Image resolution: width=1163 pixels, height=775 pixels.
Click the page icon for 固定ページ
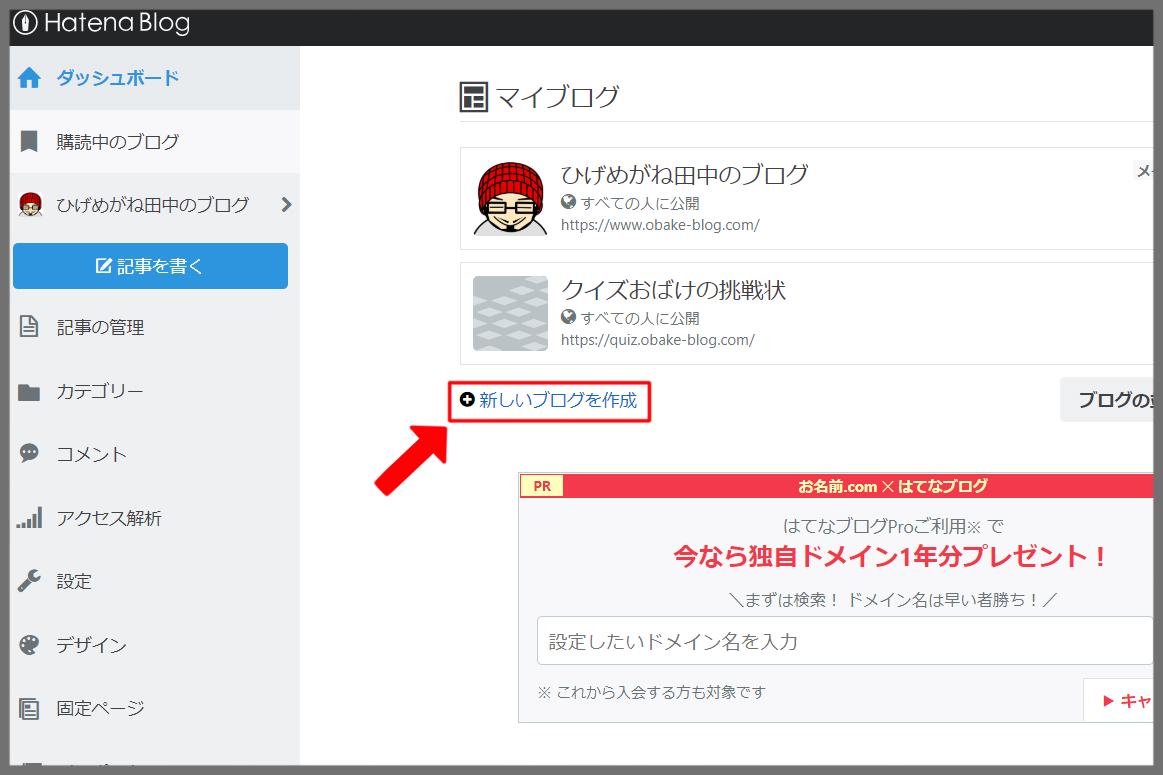pos(29,709)
